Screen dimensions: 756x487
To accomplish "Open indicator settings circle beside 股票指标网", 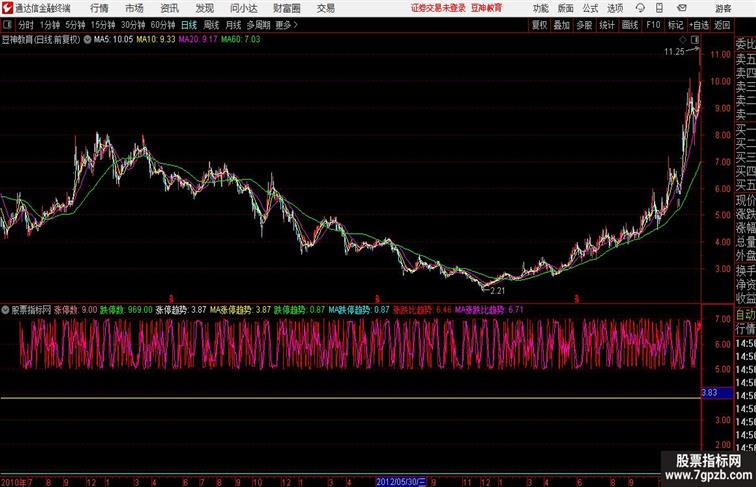I will [x=5, y=310].
